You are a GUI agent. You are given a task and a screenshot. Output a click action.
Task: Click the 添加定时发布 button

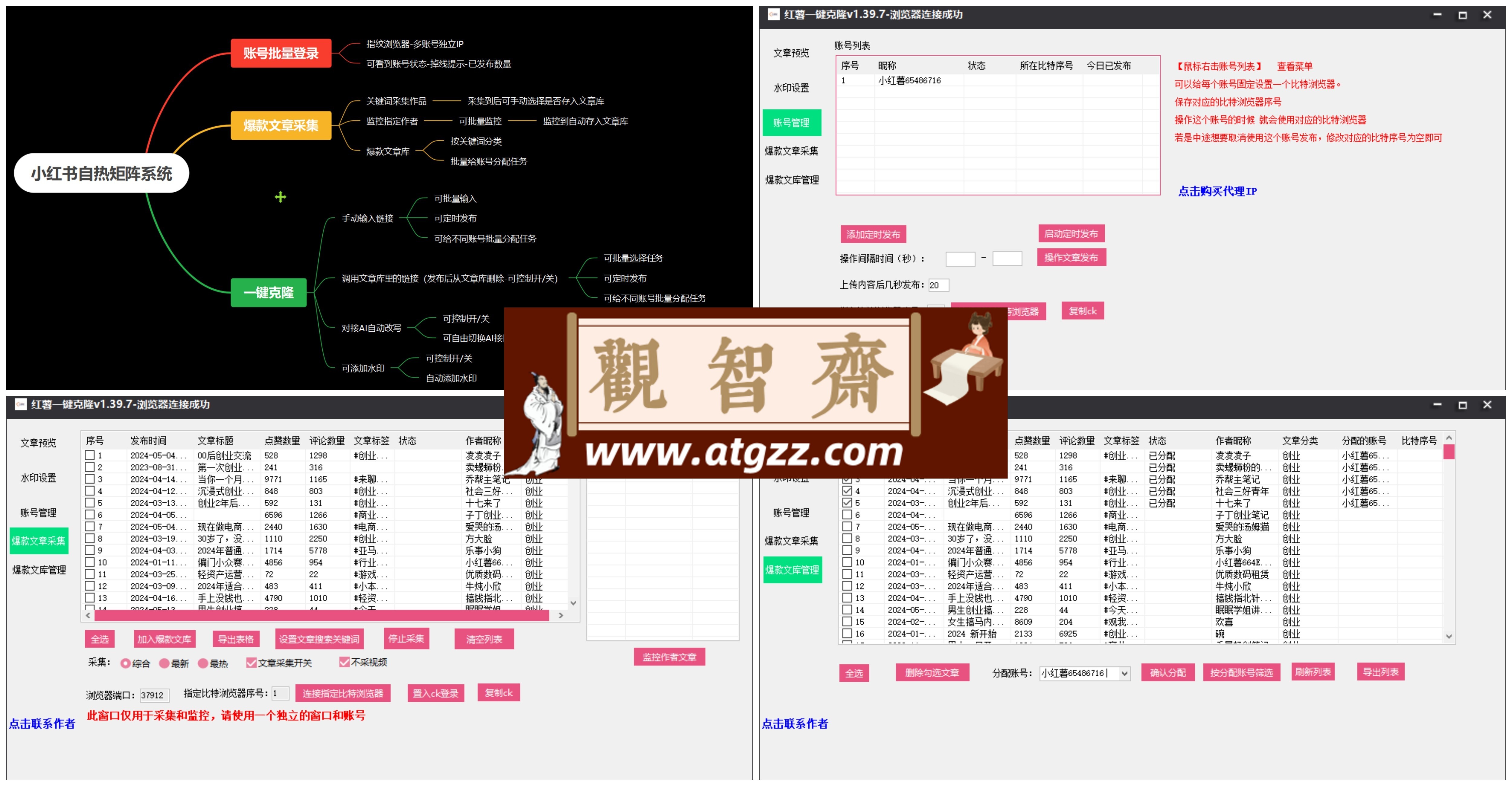click(x=873, y=234)
